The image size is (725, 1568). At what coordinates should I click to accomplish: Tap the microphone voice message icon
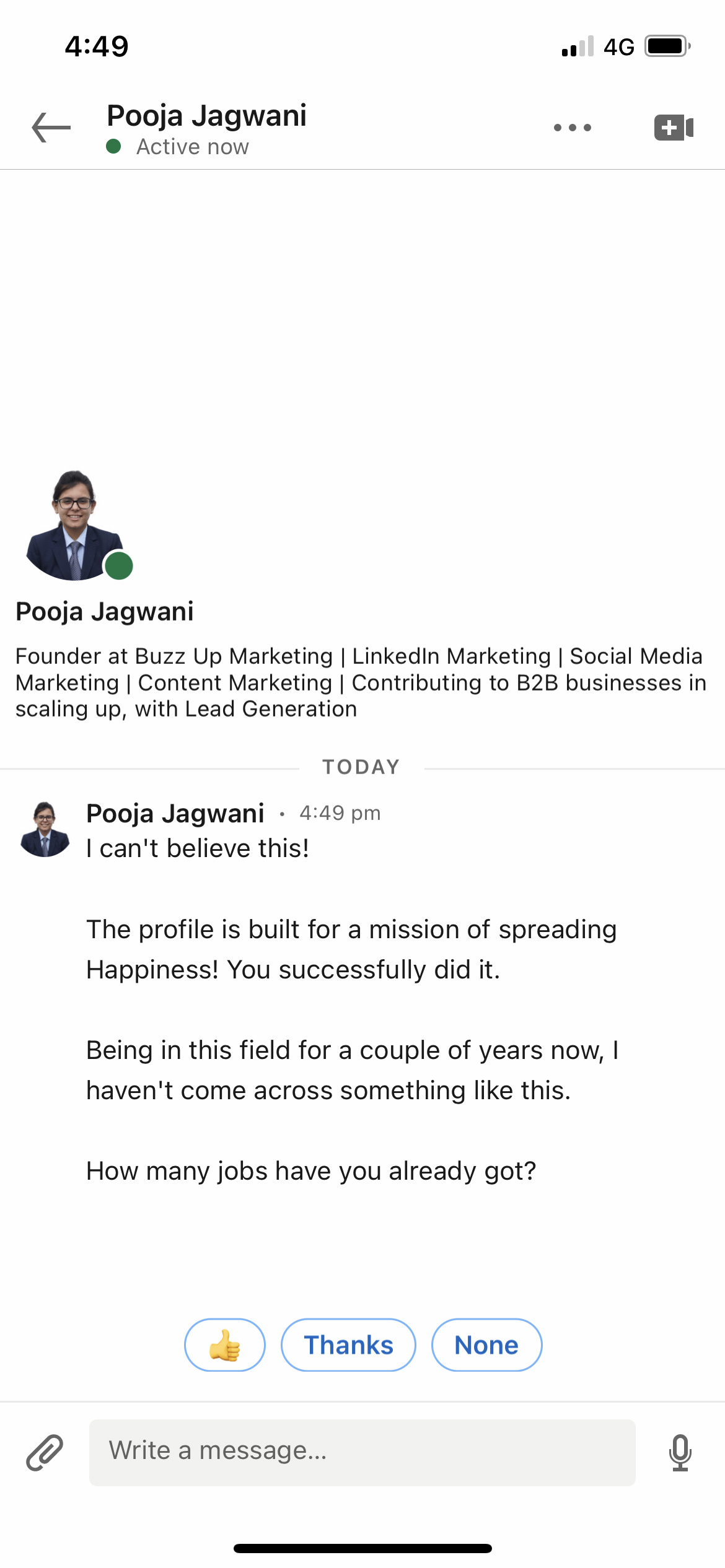coord(680,1452)
